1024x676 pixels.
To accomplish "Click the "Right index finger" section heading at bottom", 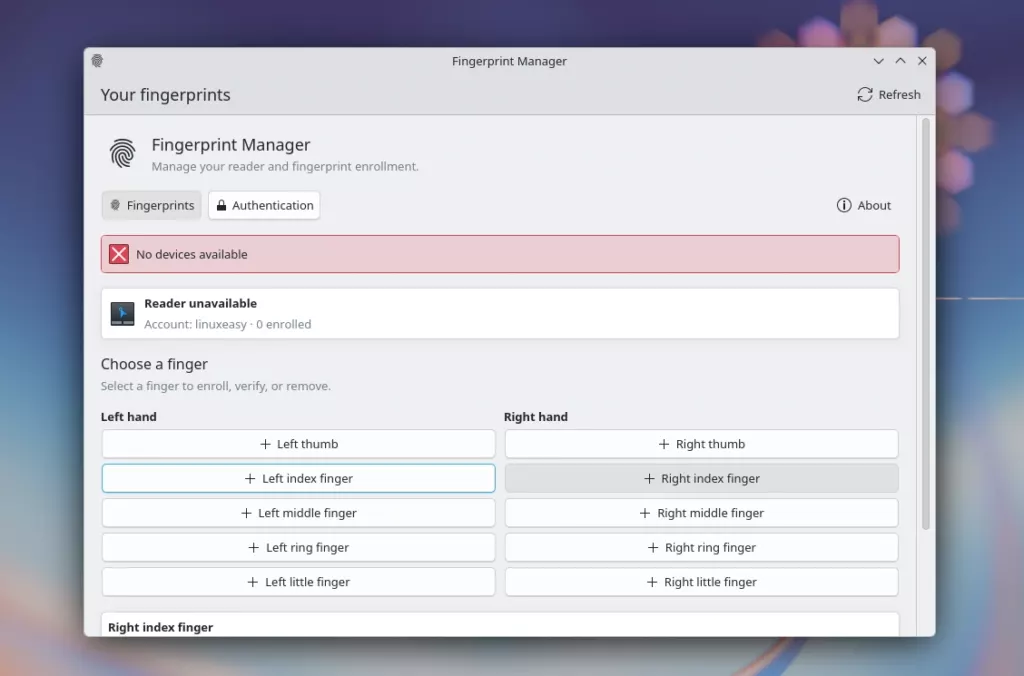I will coord(161,627).
